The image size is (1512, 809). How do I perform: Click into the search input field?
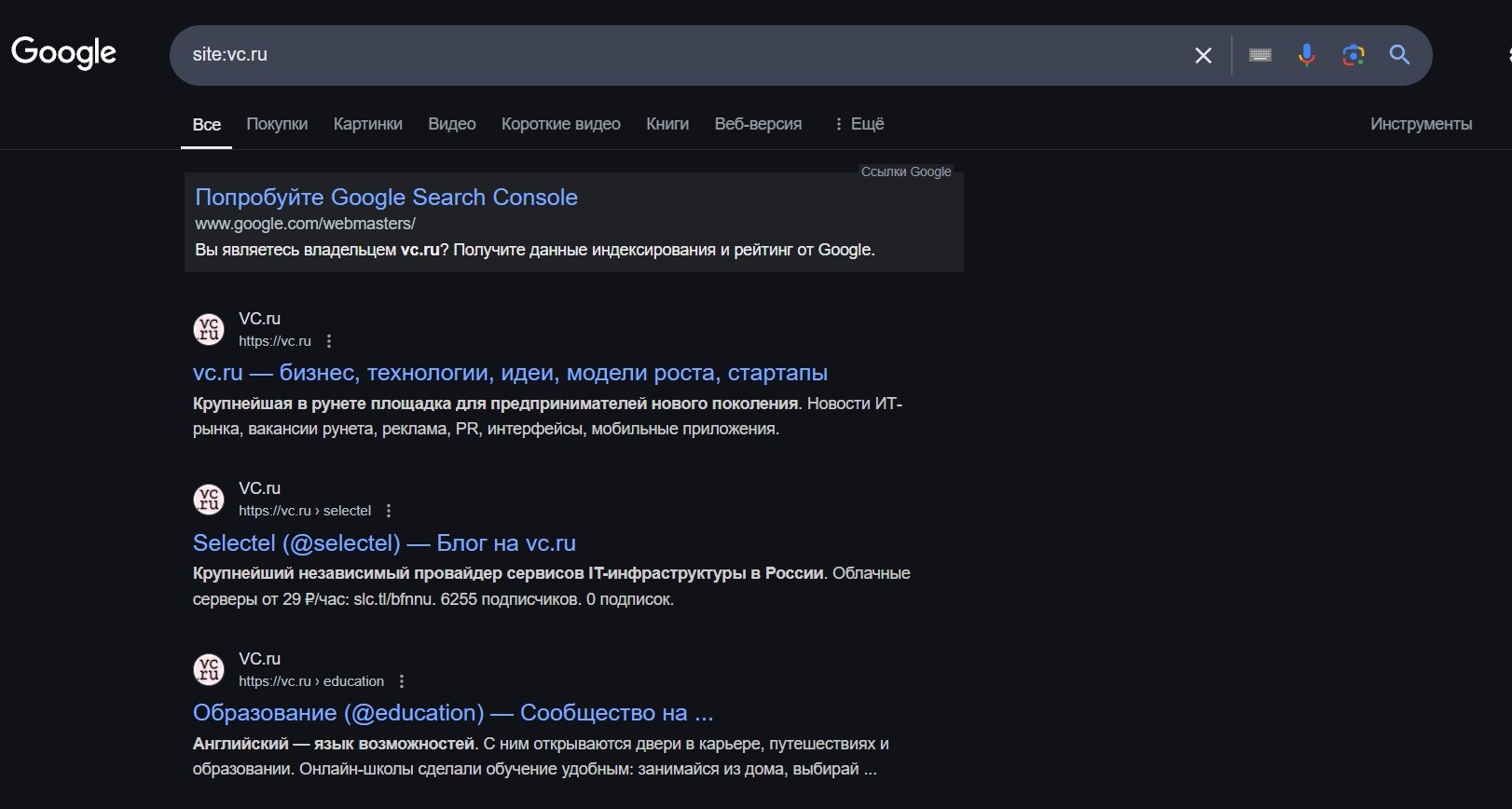[x=653, y=55]
